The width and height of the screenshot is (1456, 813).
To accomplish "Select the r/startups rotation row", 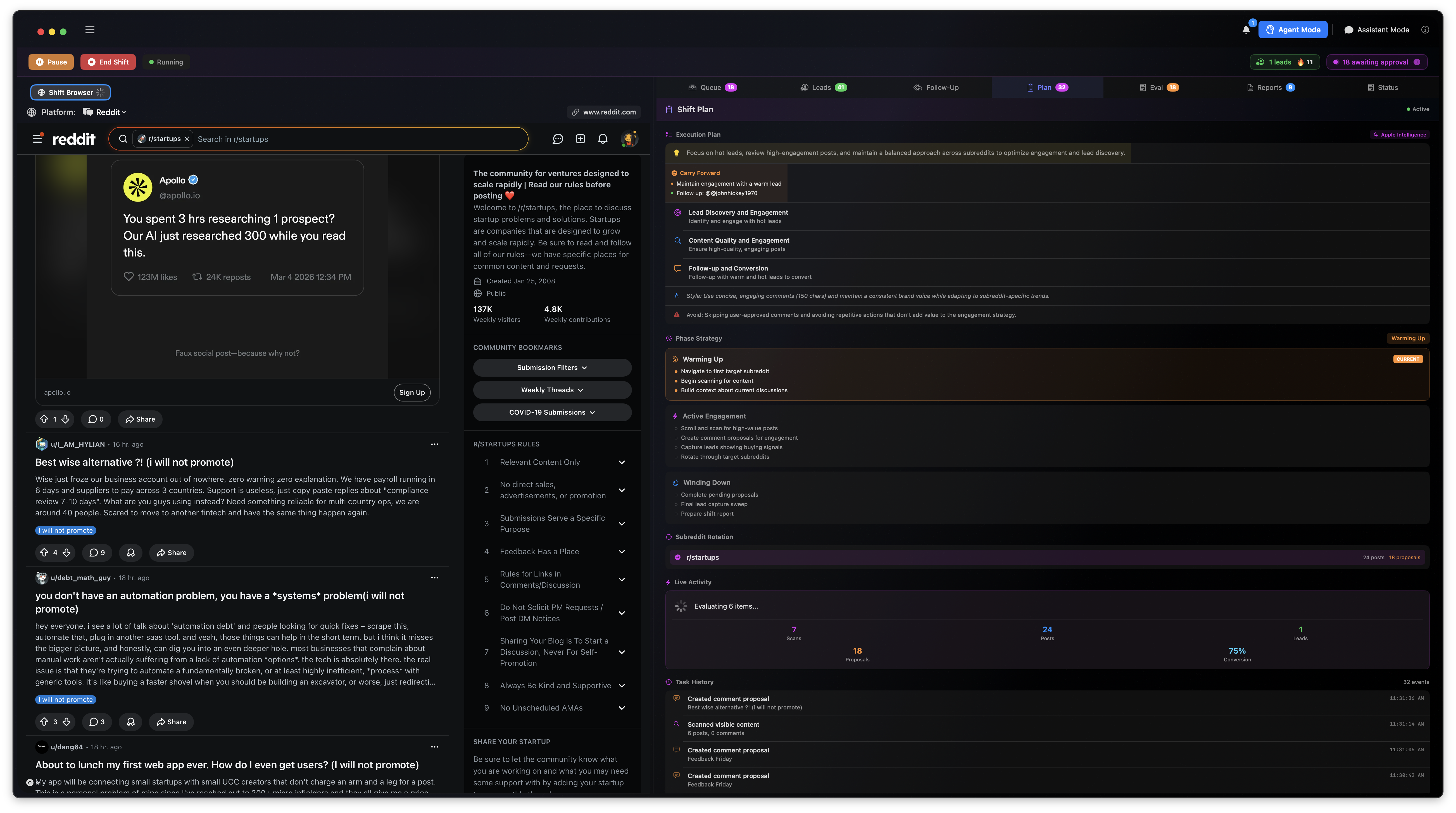I will pyautogui.click(x=1047, y=558).
